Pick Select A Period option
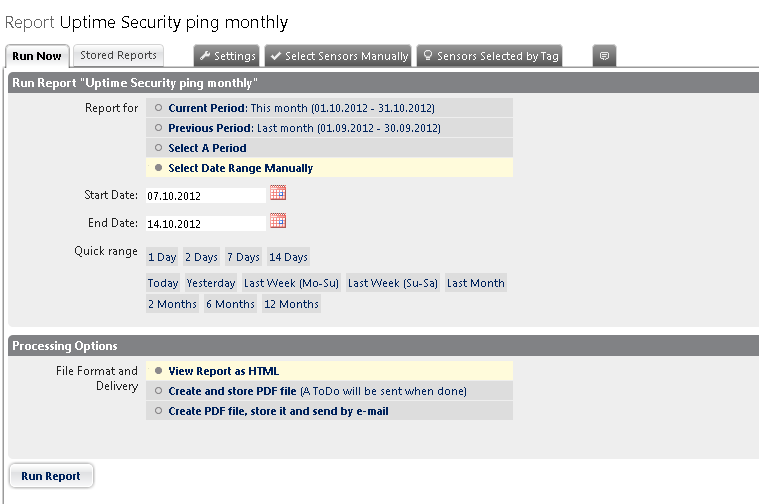759x504 pixels. (x=159, y=148)
